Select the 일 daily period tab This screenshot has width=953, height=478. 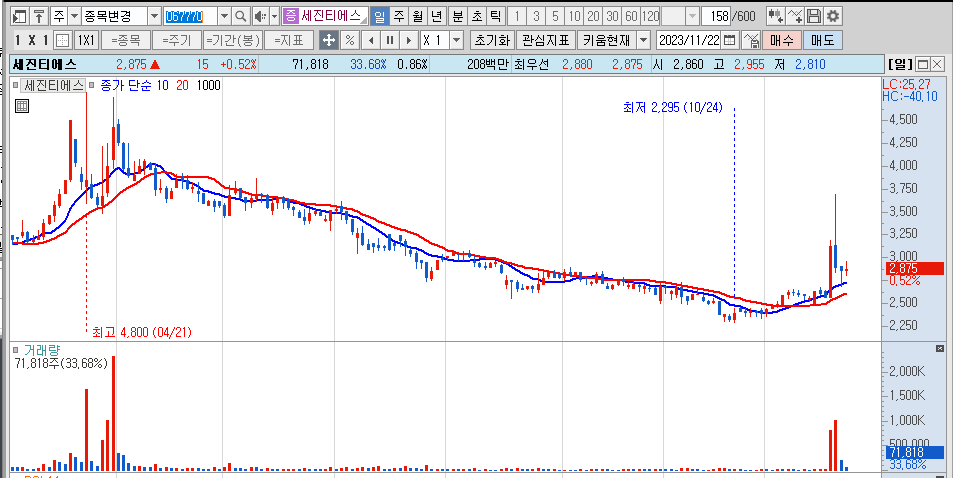pyautogui.click(x=379, y=16)
